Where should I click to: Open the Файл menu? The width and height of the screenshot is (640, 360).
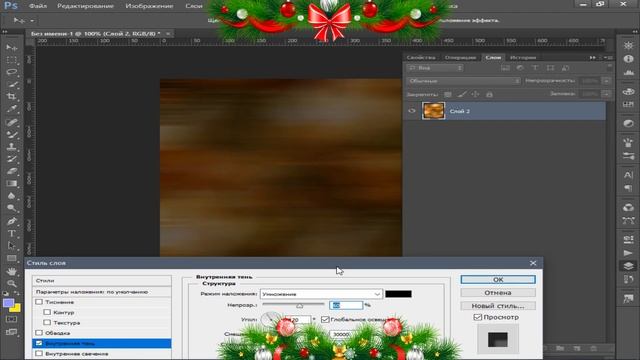38,6
